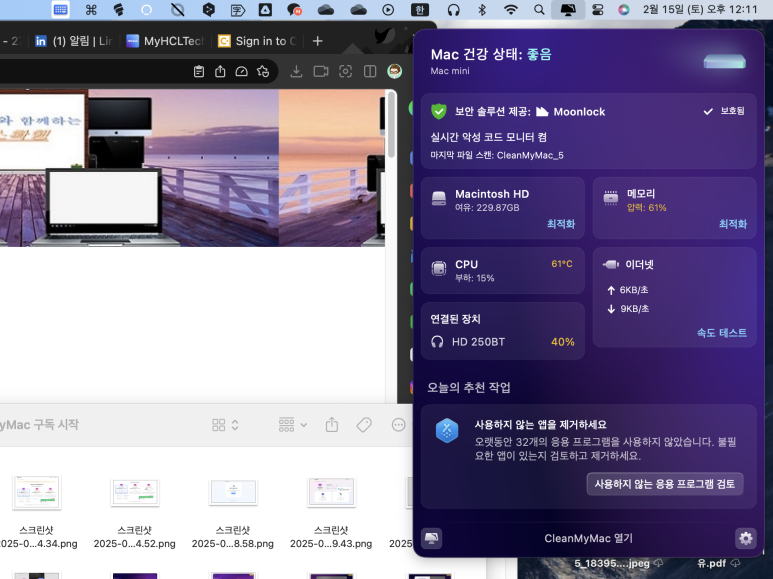This screenshot has height=579, width=773.
Task: Click the browser video camera icon
Action: (x=321, y=72)
